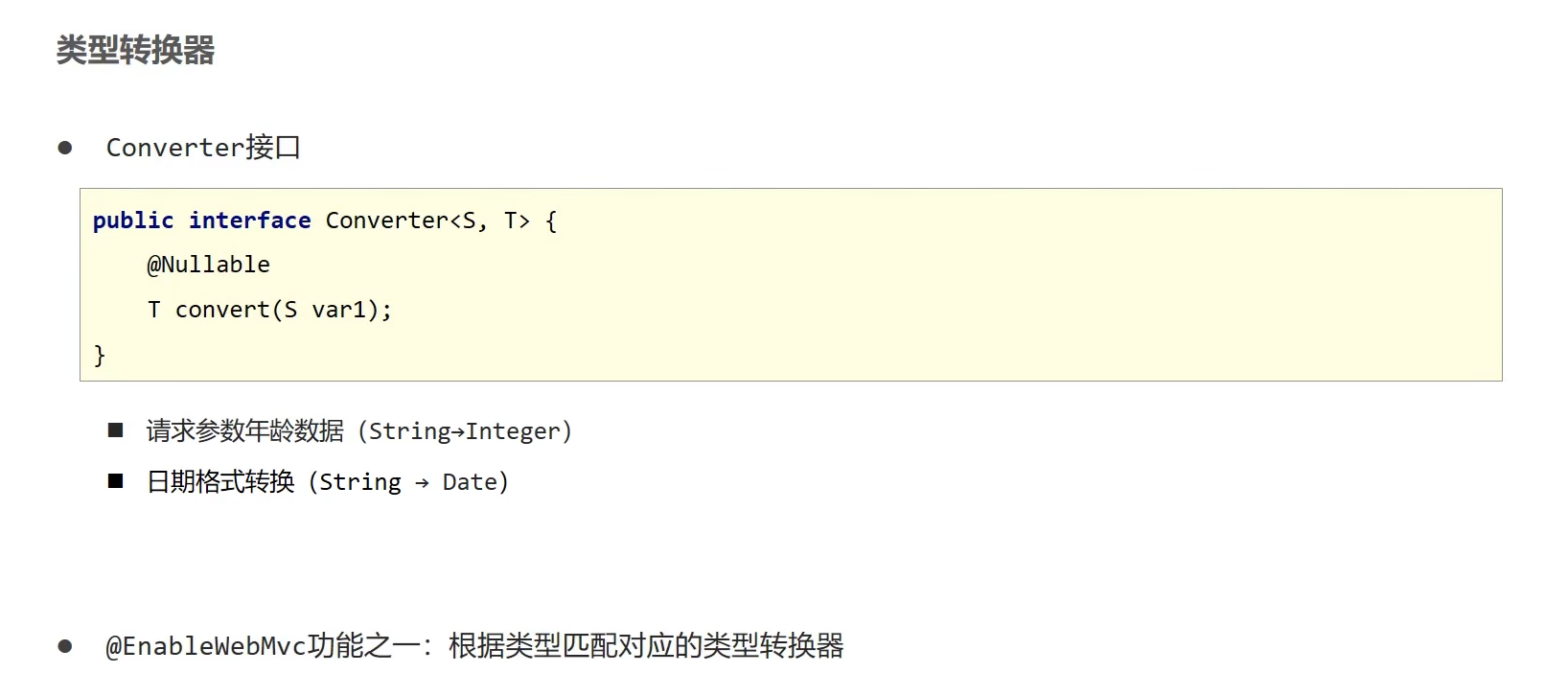Click the round bullet before @EnableWebMvc
Screen dimensions: 1568x673
[x=65, y=646]
